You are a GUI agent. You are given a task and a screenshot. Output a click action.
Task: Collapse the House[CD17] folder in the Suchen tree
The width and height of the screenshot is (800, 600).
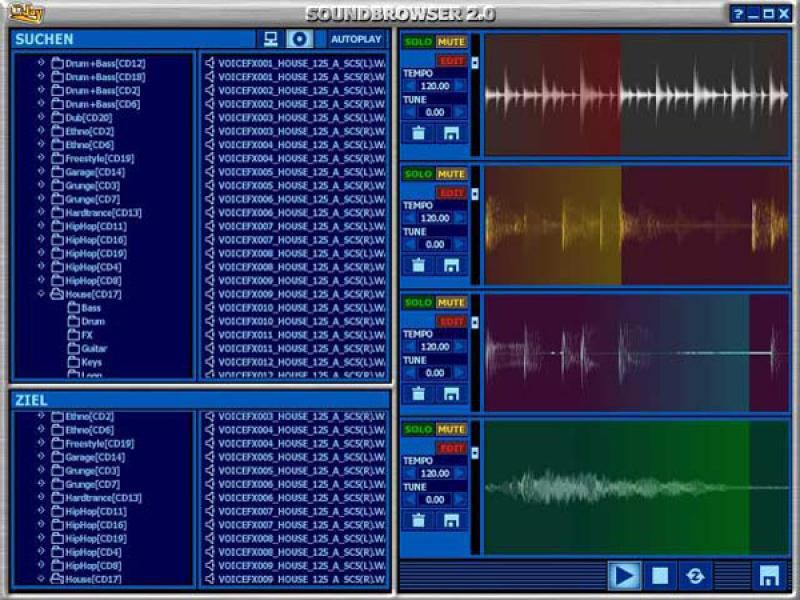pos(42,294)
